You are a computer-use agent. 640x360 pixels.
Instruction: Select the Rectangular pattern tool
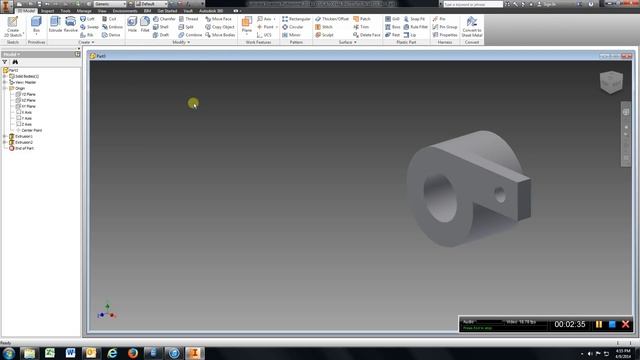pos(296,19)
